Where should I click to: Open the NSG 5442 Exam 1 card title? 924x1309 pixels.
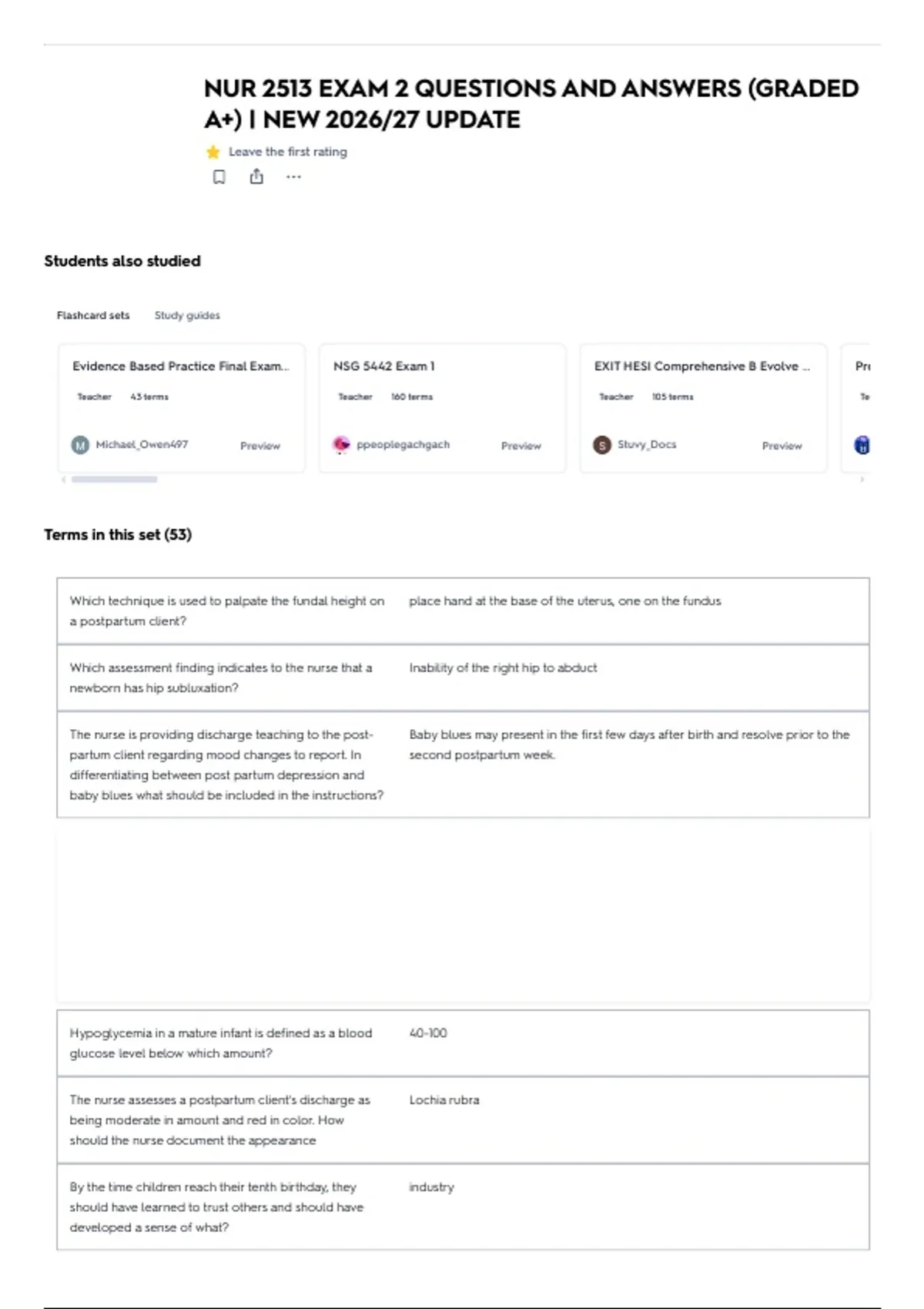(384, 367)
